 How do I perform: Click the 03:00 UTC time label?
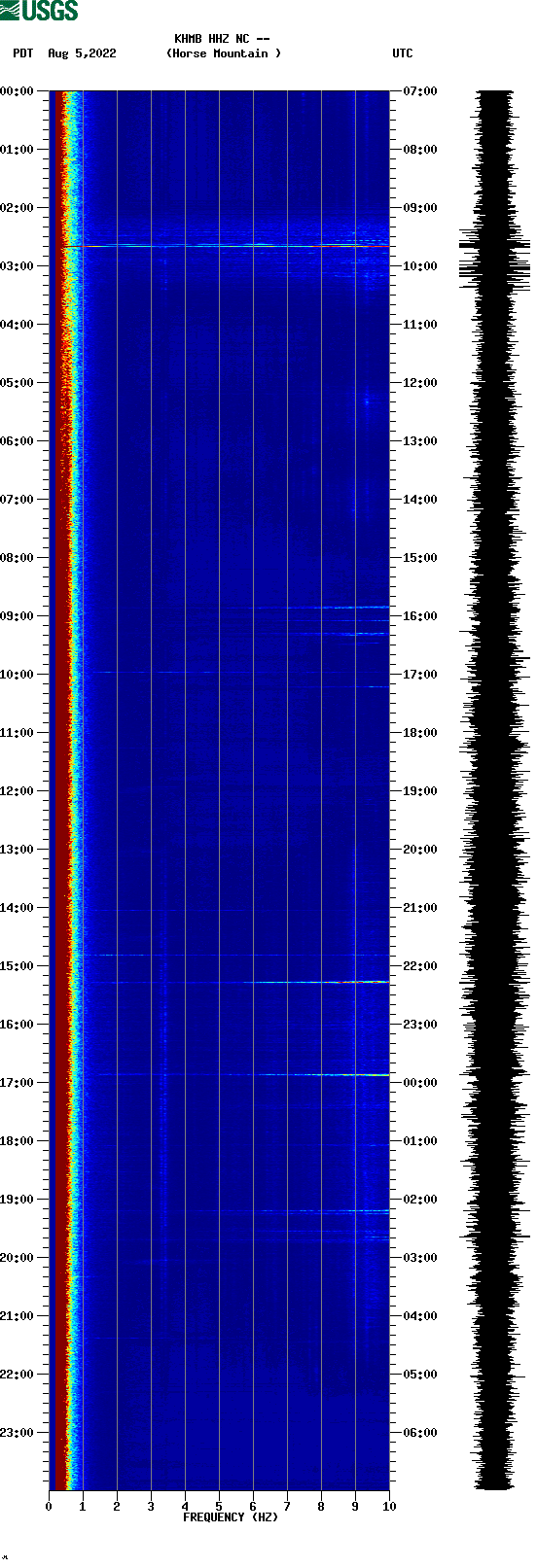point(420,1258)
